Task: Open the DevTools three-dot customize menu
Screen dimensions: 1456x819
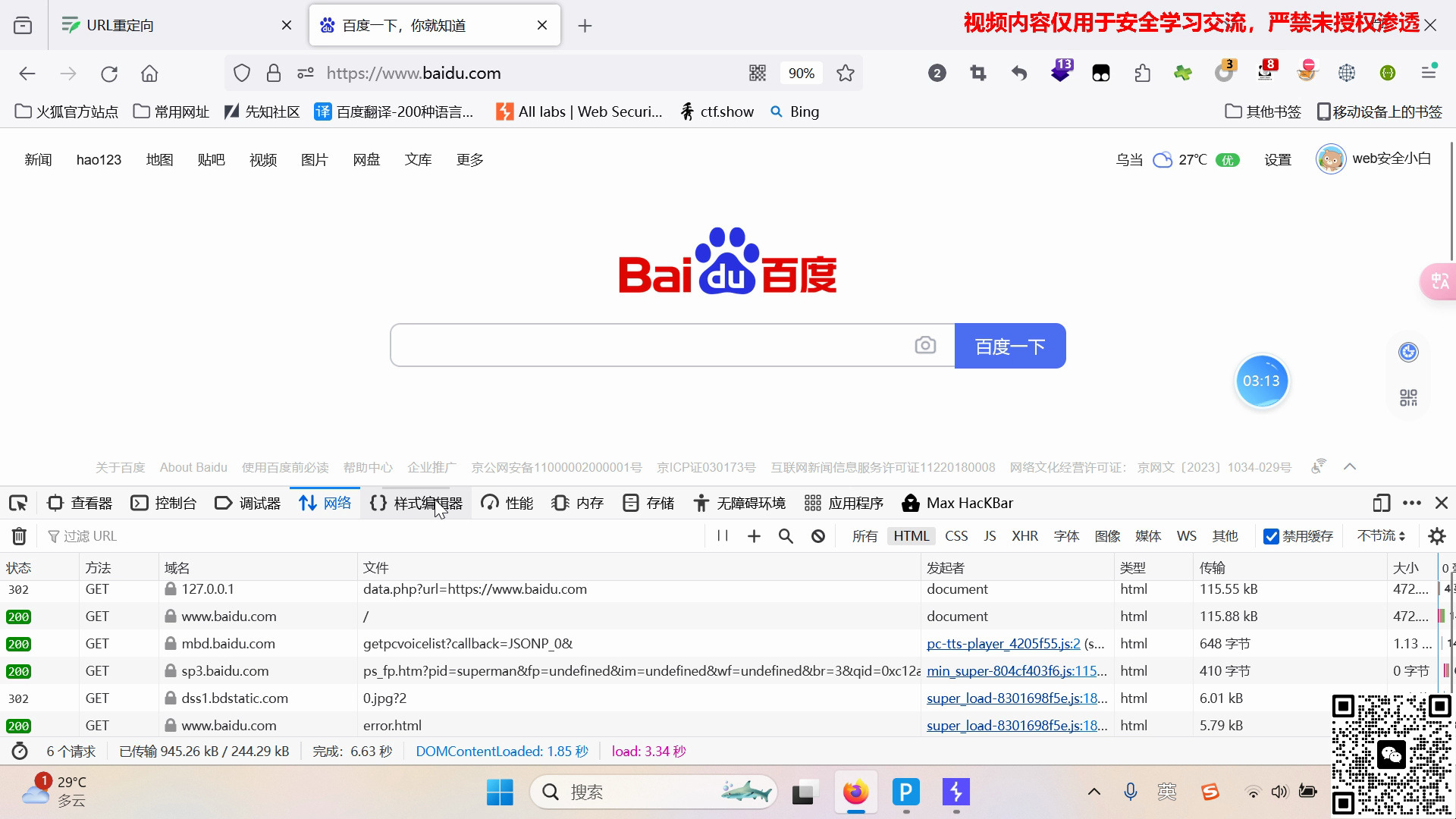Action: coord(1412,504)
